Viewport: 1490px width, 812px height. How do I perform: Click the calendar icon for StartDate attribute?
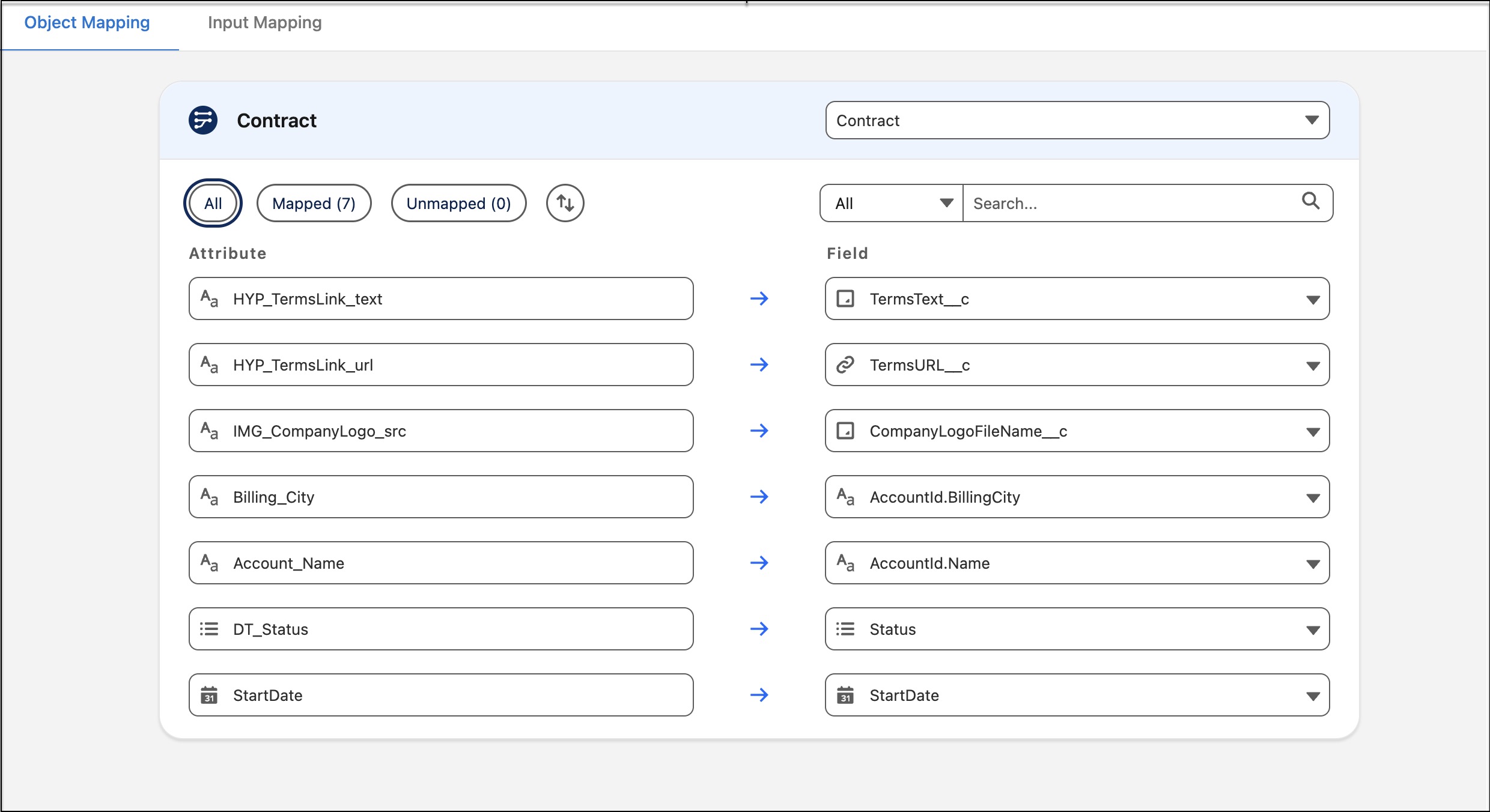point(209,695)
